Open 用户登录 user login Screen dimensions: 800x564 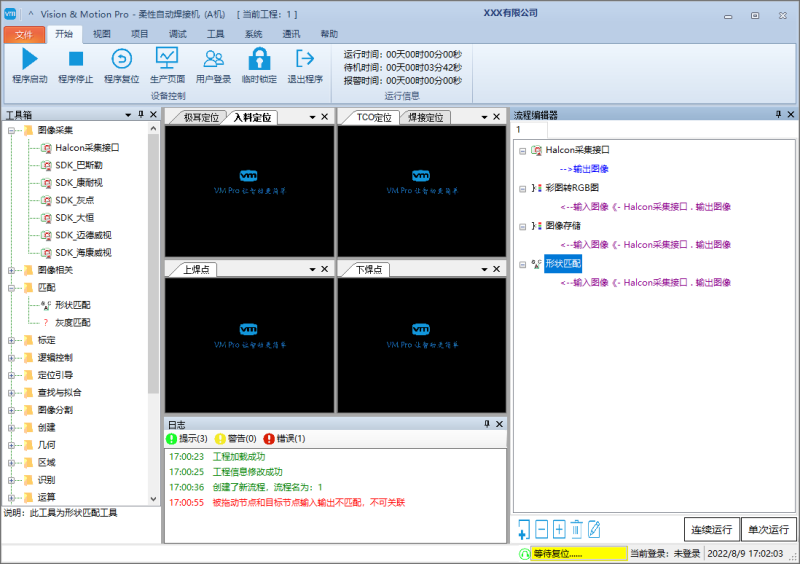(x=213, y=59)
